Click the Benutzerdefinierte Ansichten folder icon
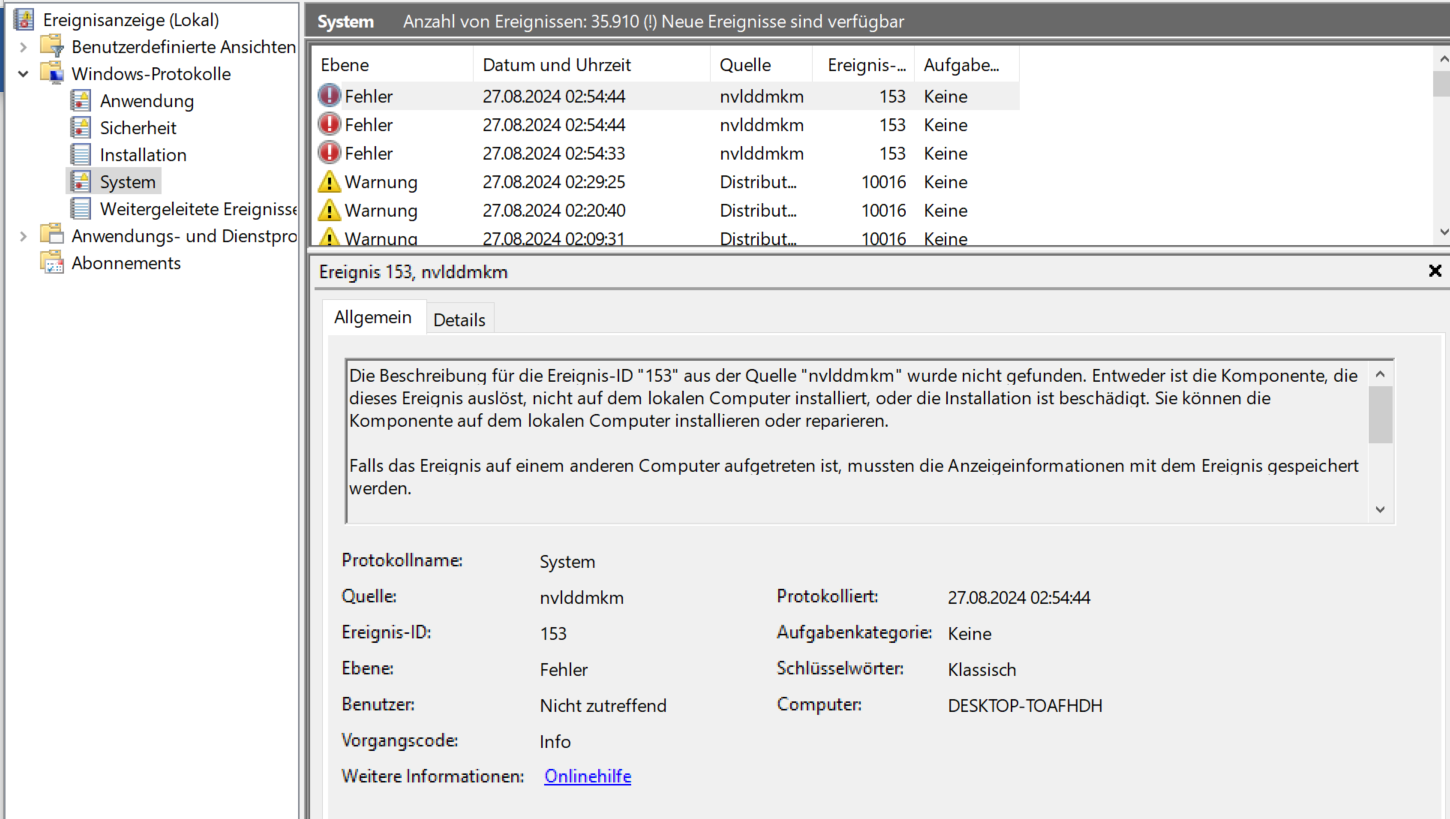The width and height of the screenshot is (1450, 819). tap(52, 47)
